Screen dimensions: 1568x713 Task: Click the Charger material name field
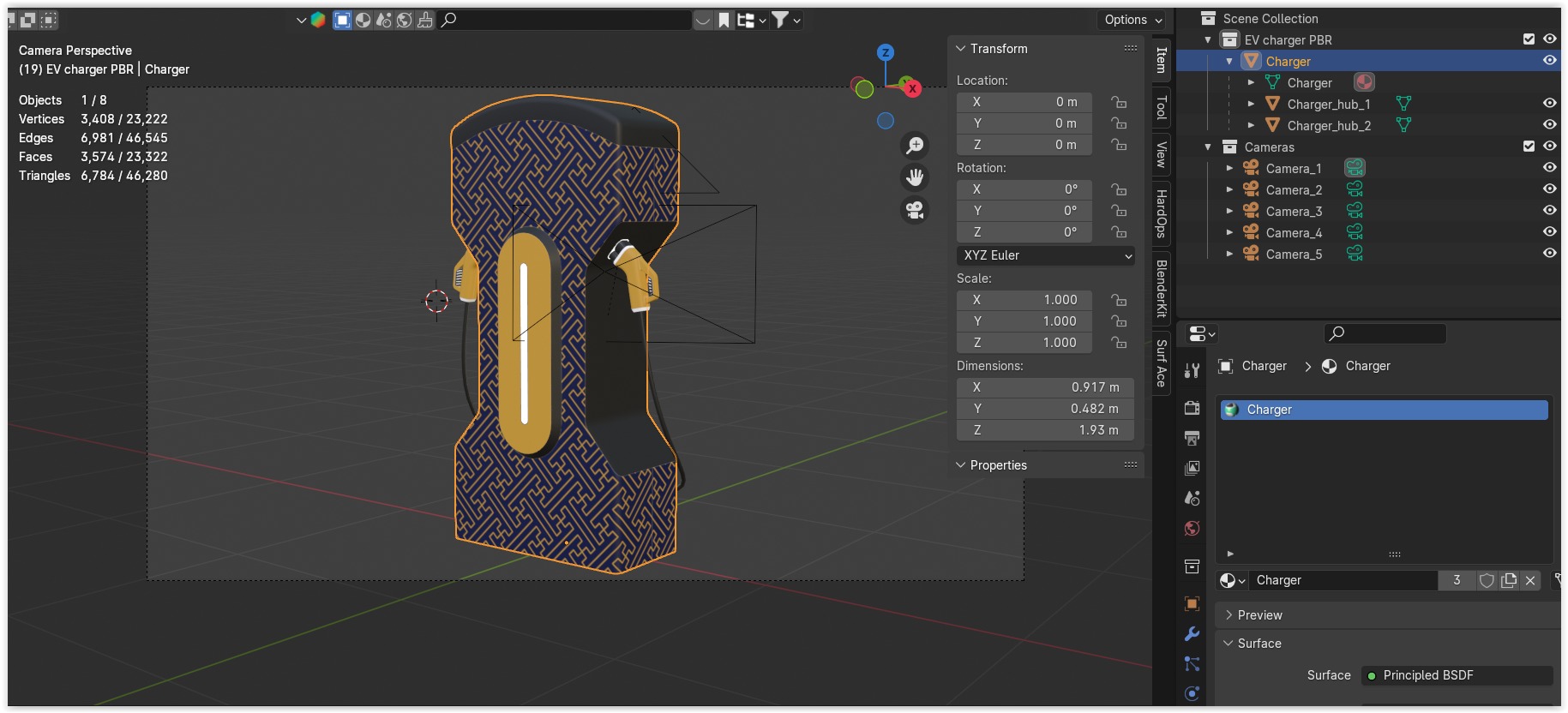click(1343, 580)
